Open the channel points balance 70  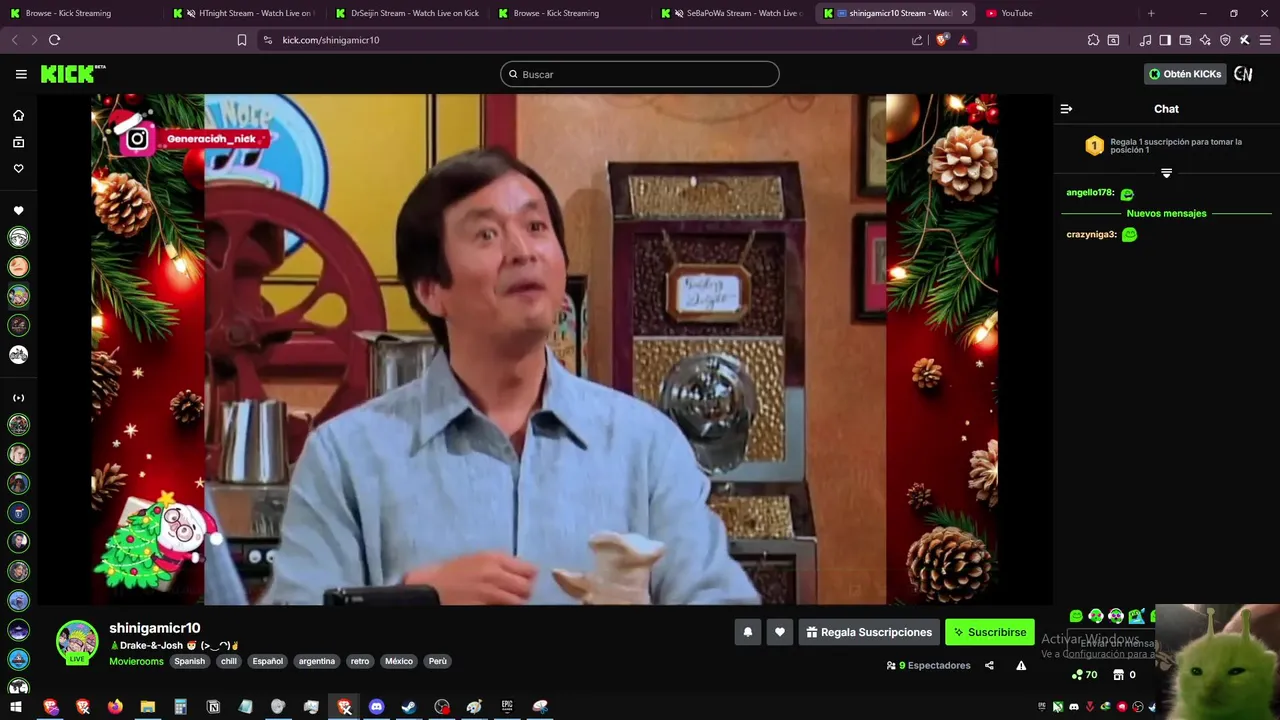[1084, 675]
